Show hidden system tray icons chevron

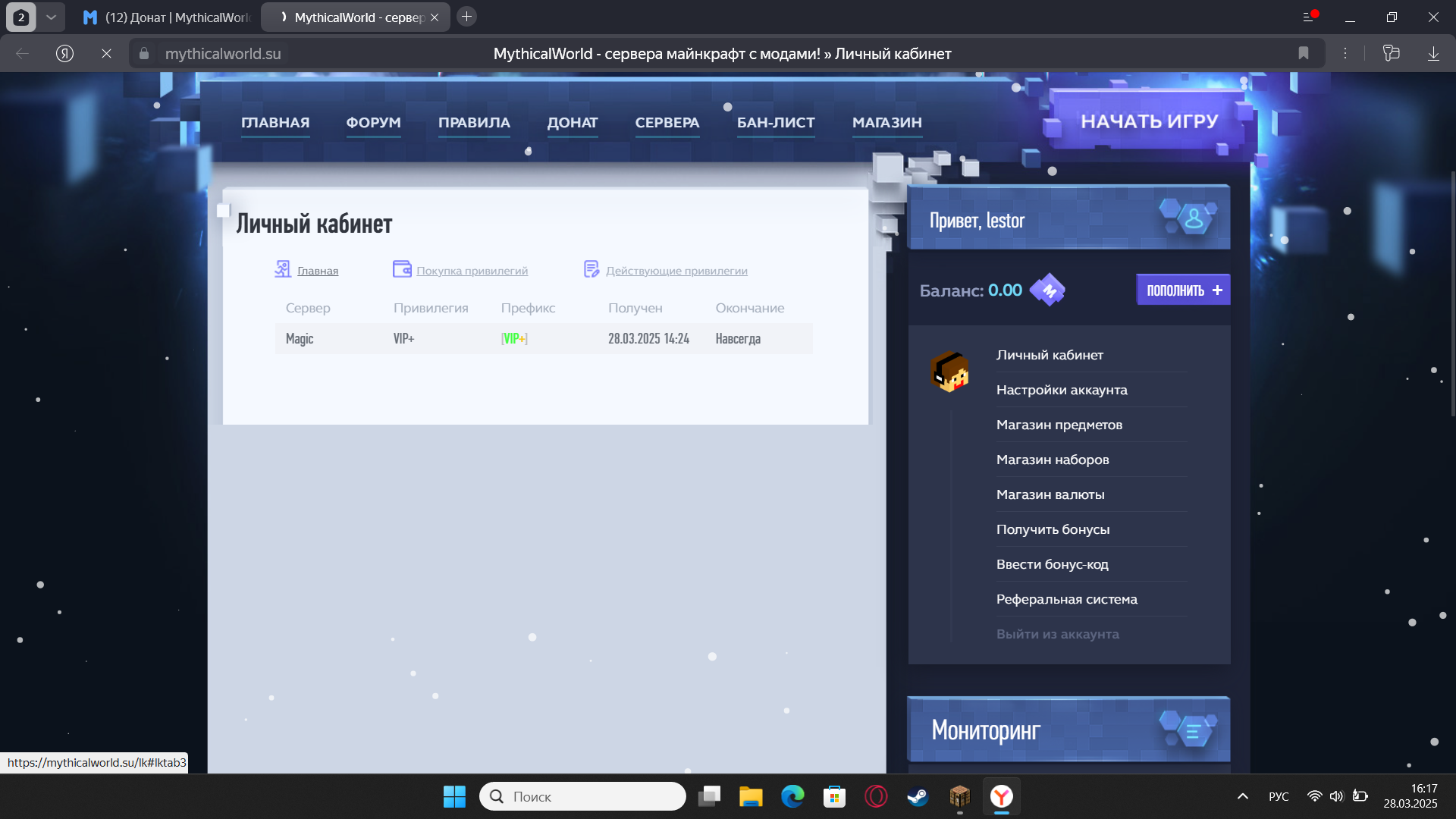1242,796
